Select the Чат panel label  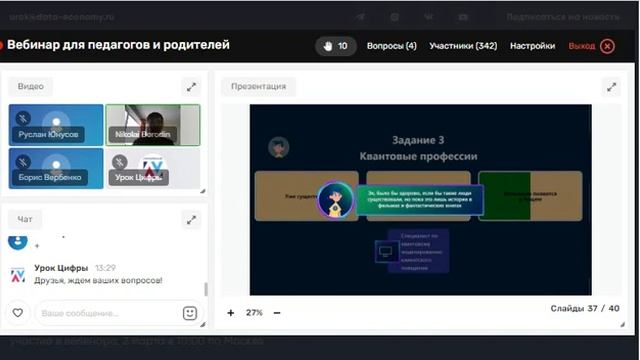25,220
